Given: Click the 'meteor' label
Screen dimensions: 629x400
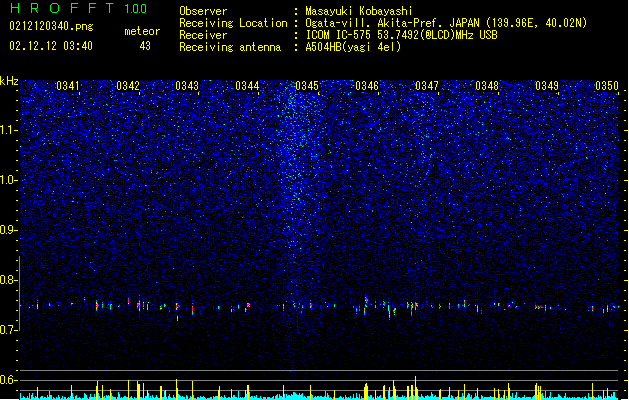Looking at the screenshot, I should (142, 31).
